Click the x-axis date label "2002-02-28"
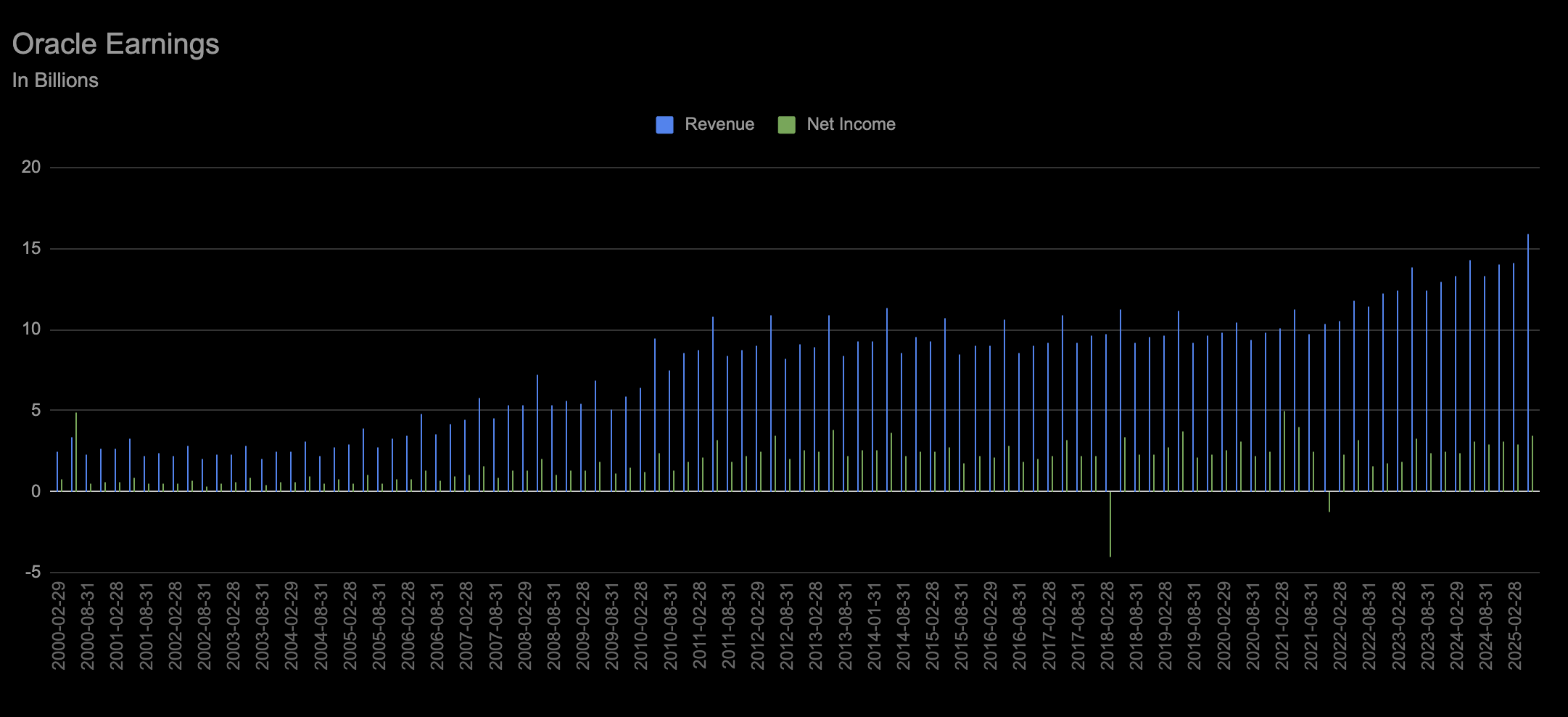This screenshot has width=1568, height=717. pyautogui.click(x=175, y=626)
